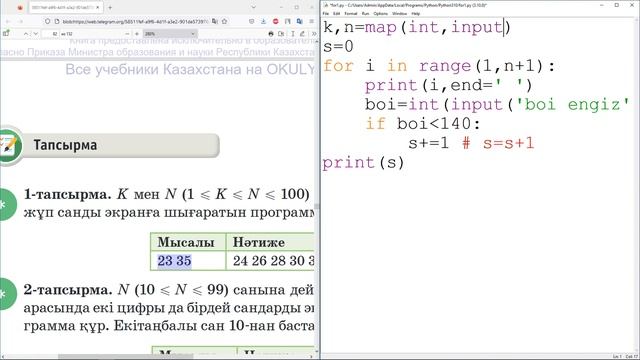The width and height of the screenshot is (640, 360).
Task: Open the translate extension icon
Action: click(x=300, y=21)
